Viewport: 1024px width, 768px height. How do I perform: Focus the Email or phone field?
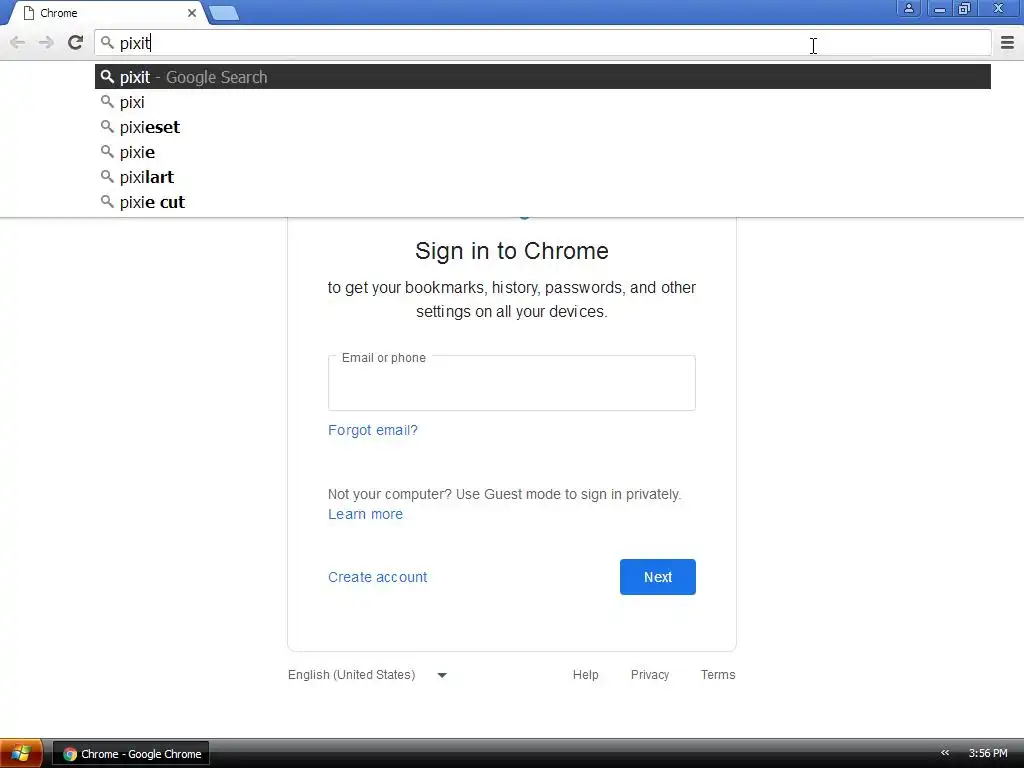[x=511, y=383]
